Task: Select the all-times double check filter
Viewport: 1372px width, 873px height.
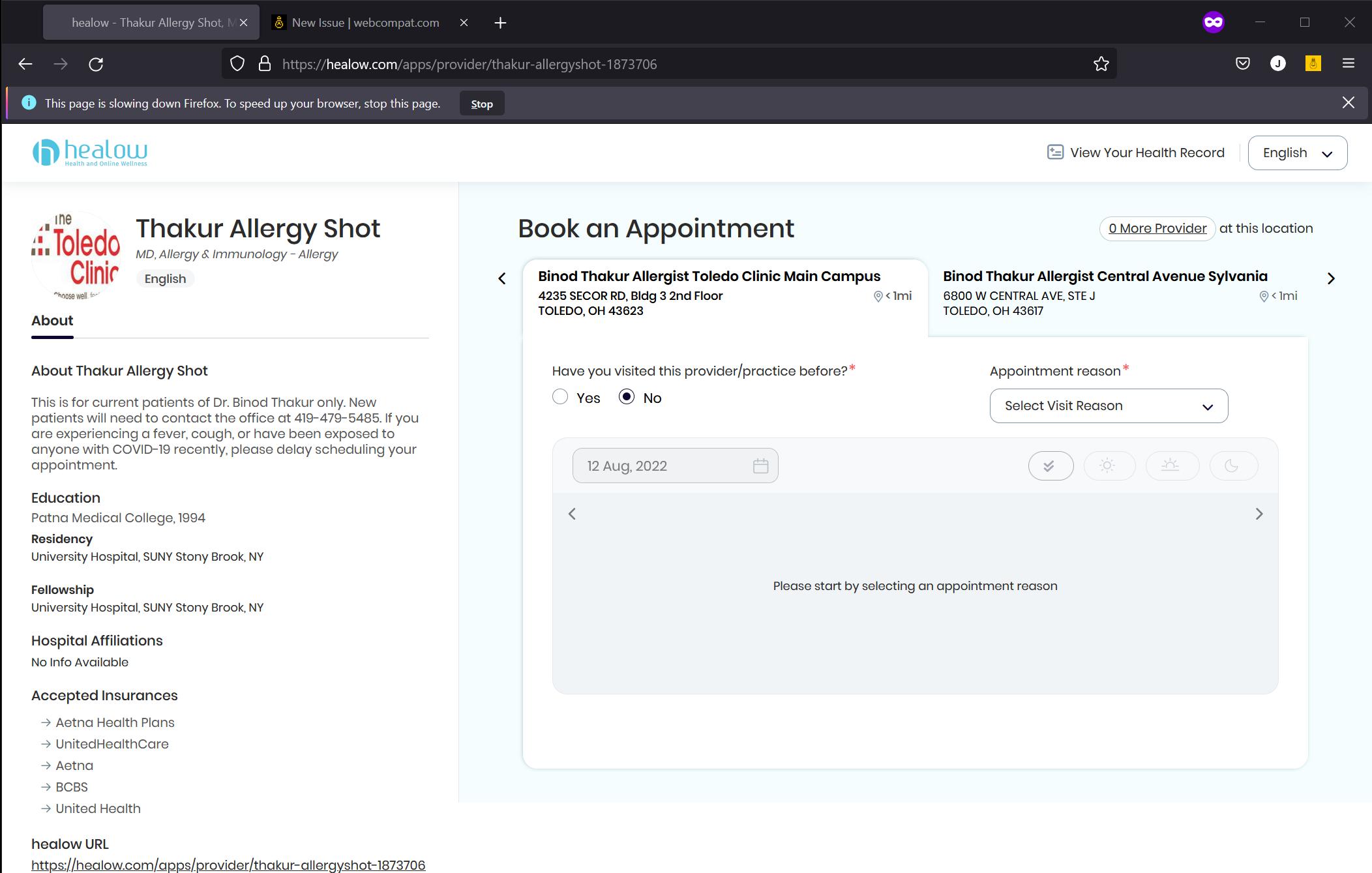Action: point(1051,466)
